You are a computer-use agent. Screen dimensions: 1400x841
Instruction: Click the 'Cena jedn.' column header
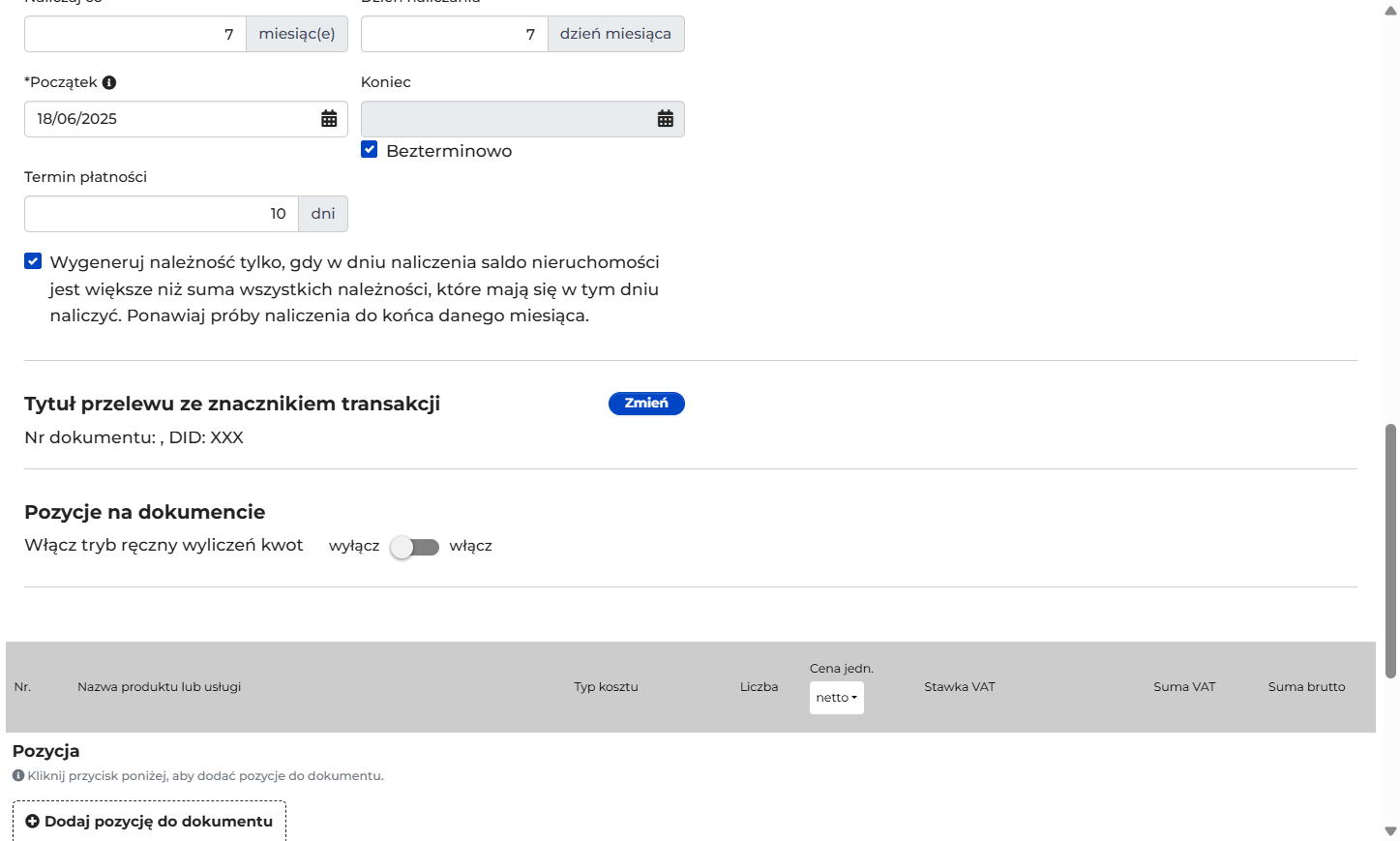pyautogui.click(x=842, y=669)
